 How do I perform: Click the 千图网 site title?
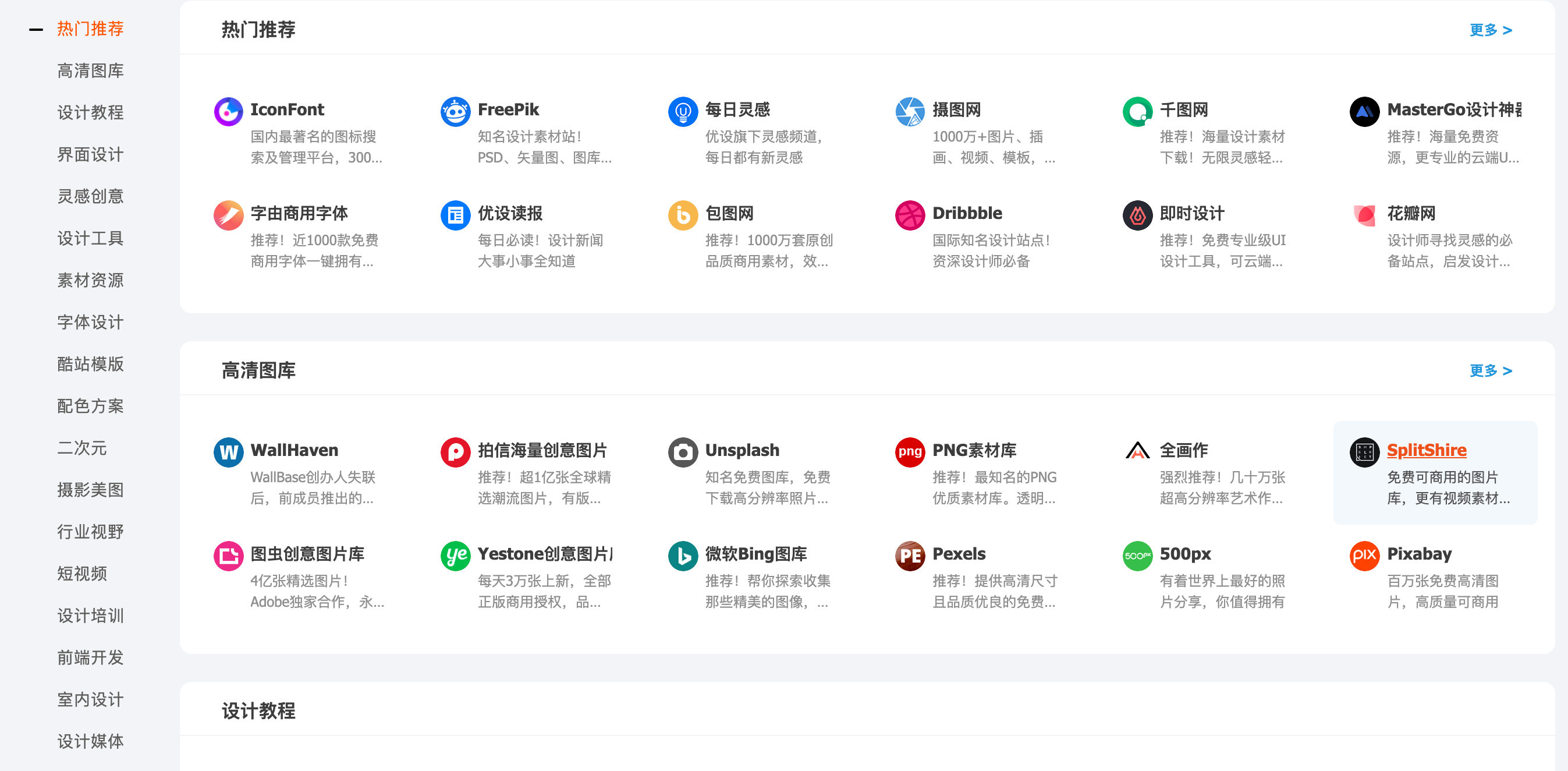click(x=1183, y=109)
